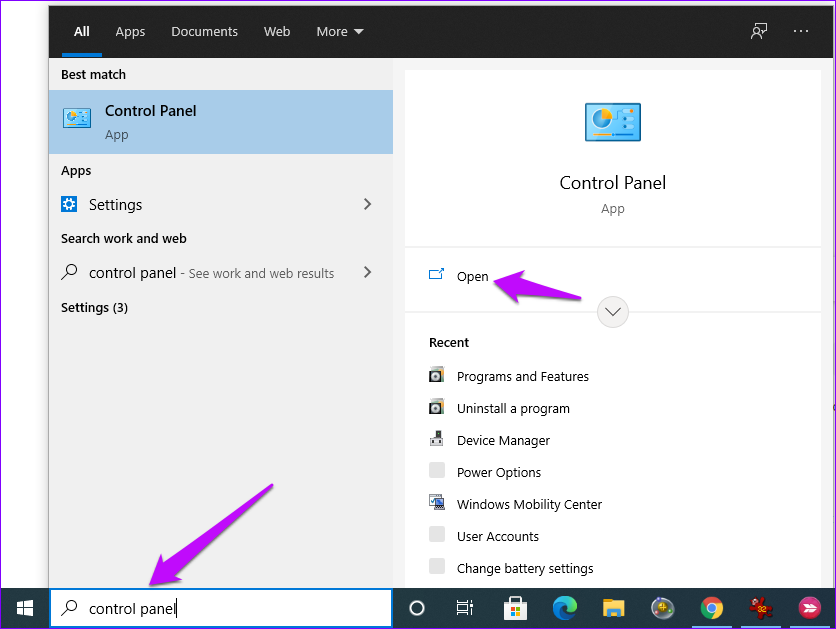Image resolution: width=836 pixels, height=629 pixels.
Task: Click the Search work and web heading
Action: coord(123,238)
